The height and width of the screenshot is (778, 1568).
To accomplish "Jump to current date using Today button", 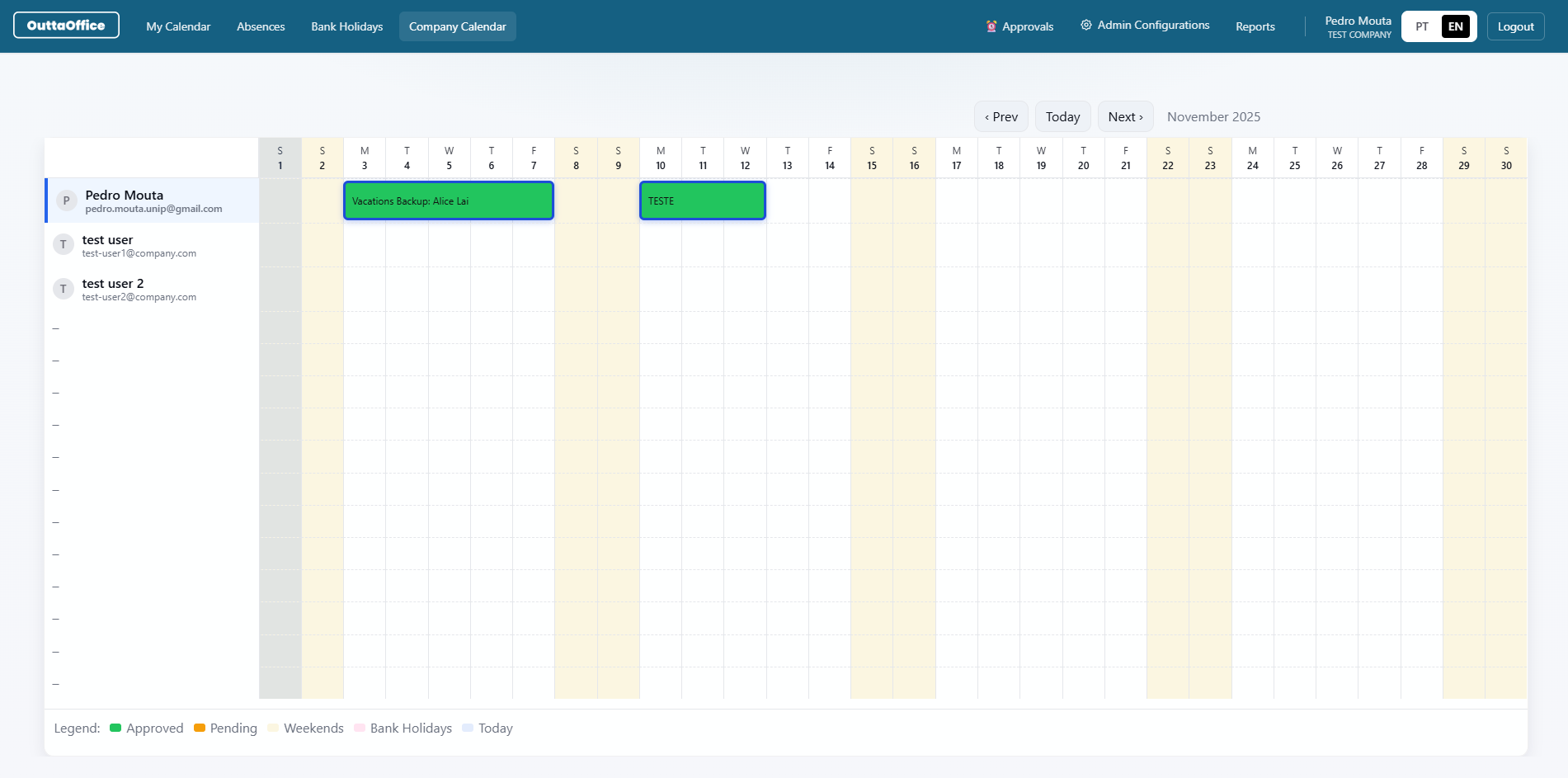I will pyautogui.click(x=1062, y=116).
